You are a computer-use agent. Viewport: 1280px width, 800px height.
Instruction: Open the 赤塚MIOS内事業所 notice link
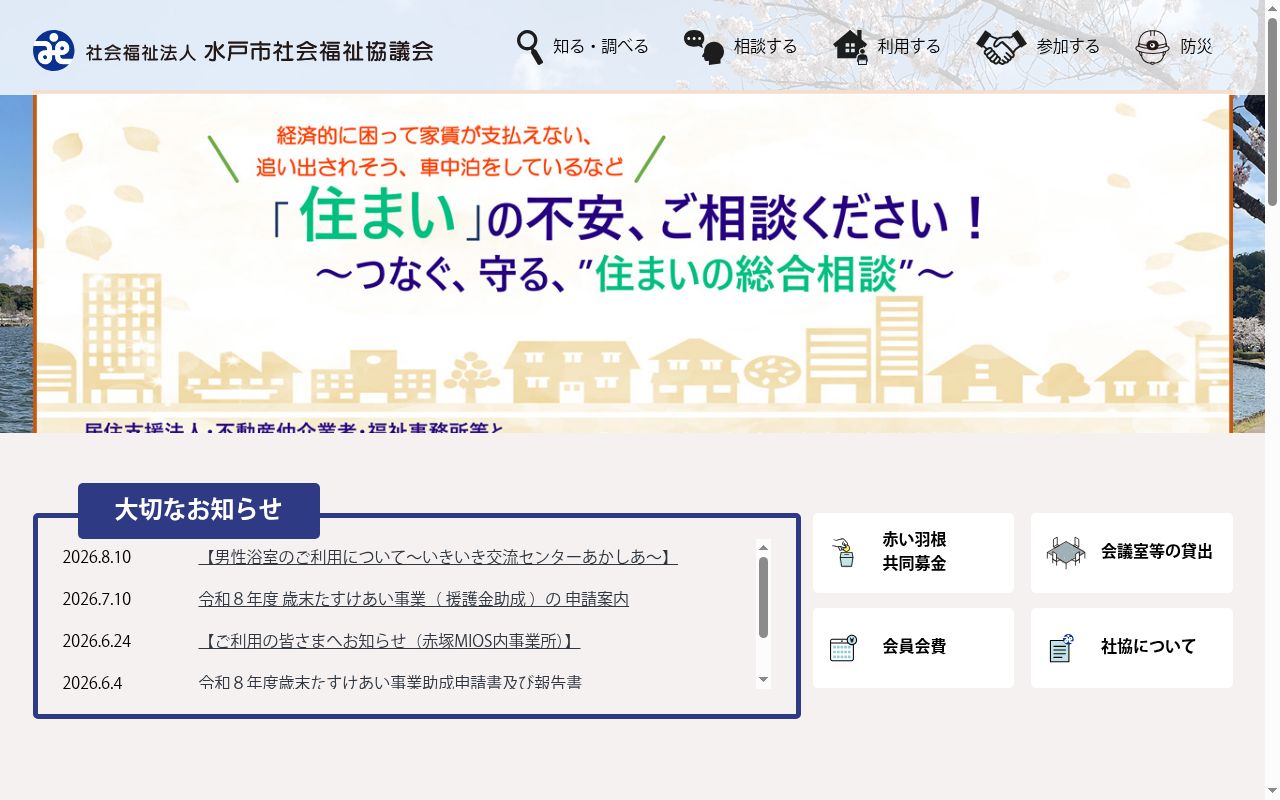pos(389,641)
